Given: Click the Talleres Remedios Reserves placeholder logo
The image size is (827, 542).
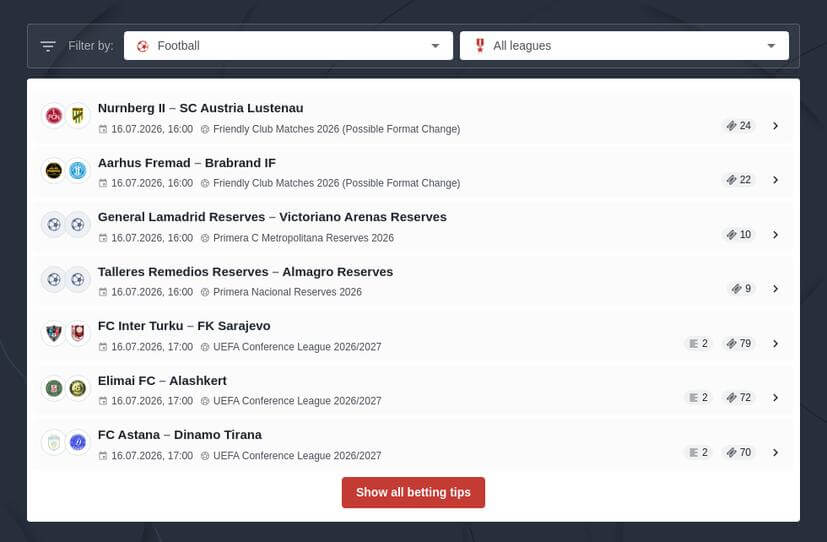Looking at the screenshot, I should (54, 279).
